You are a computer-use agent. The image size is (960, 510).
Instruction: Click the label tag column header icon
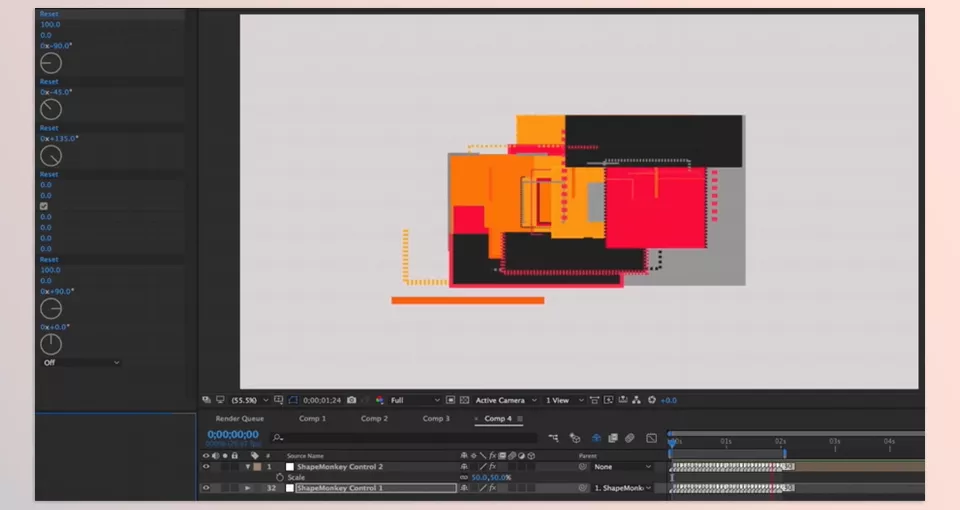[x=255, y=456]
